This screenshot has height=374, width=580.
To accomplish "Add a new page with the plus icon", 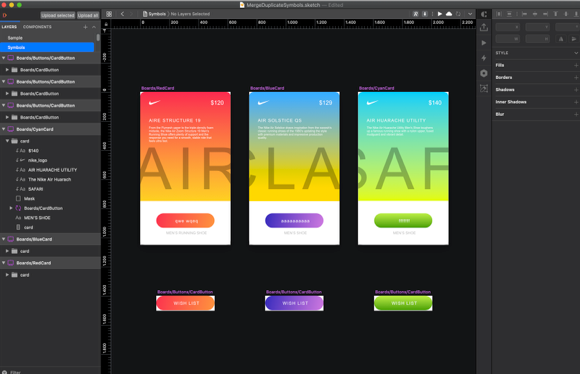I will pyautogui.click(x=85, y=27).
